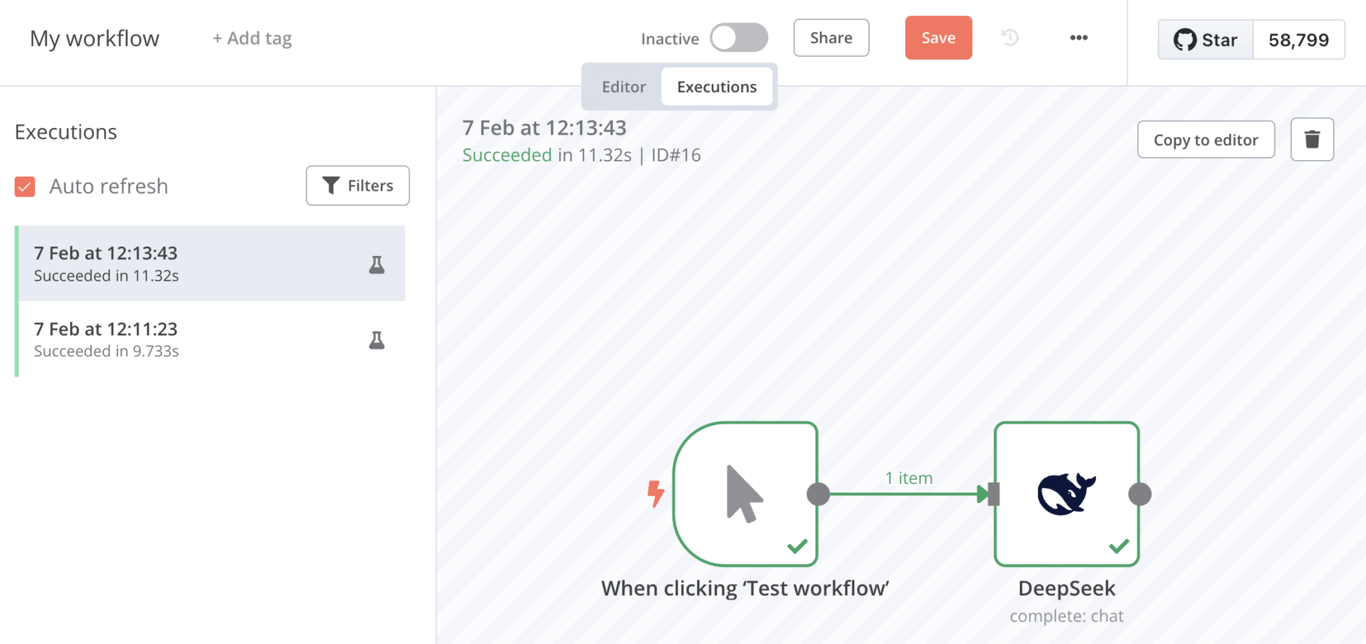Click the Copy to editor button
This screenshot has width=1366, height=644.
click(1205, 139)
